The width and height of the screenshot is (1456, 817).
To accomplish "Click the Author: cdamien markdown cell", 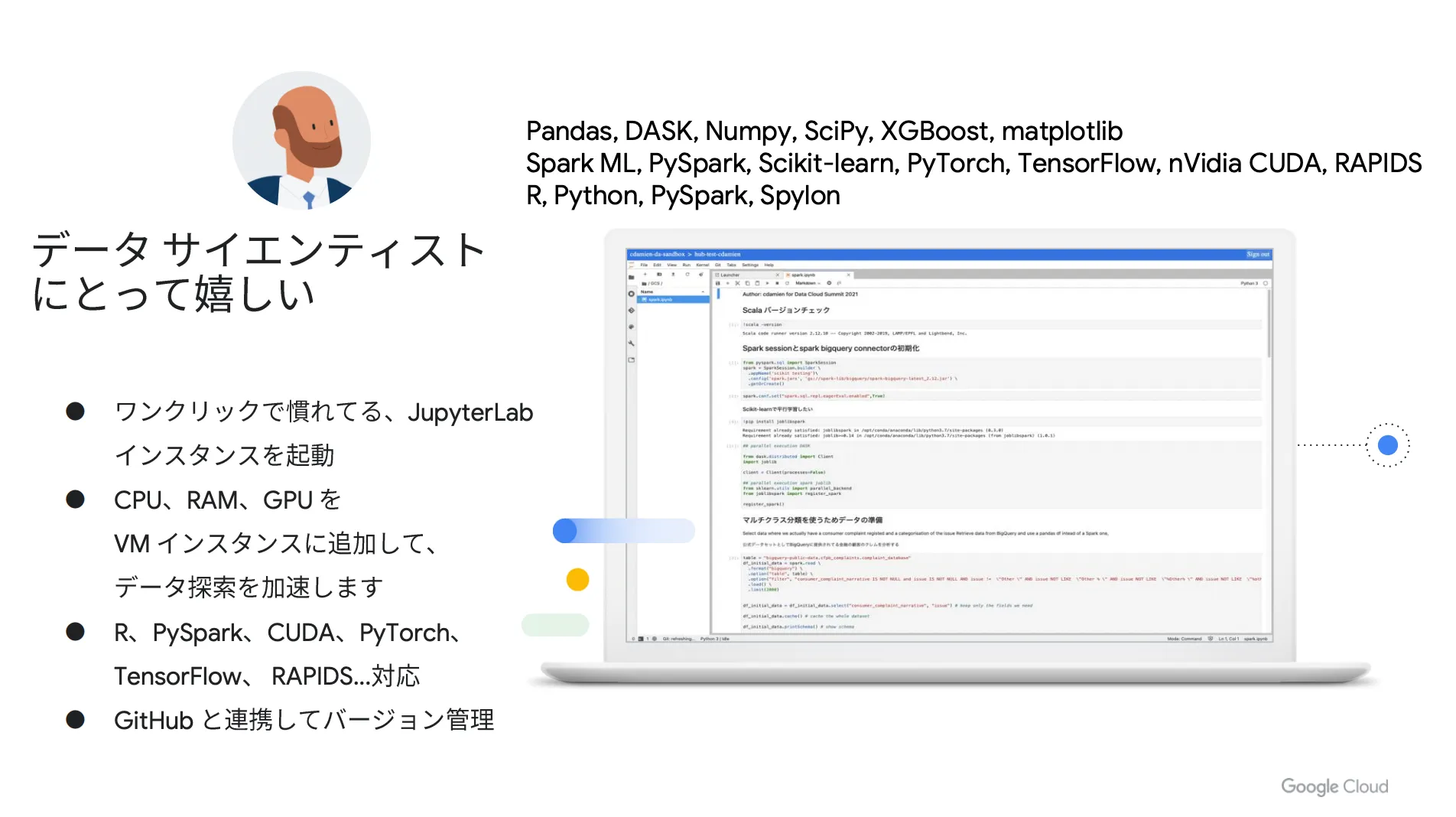I will pos(800,294).
